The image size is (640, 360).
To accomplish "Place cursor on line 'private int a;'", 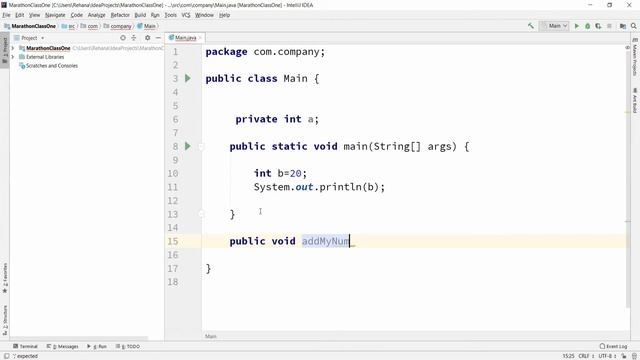I will click(x=277, y=119).
